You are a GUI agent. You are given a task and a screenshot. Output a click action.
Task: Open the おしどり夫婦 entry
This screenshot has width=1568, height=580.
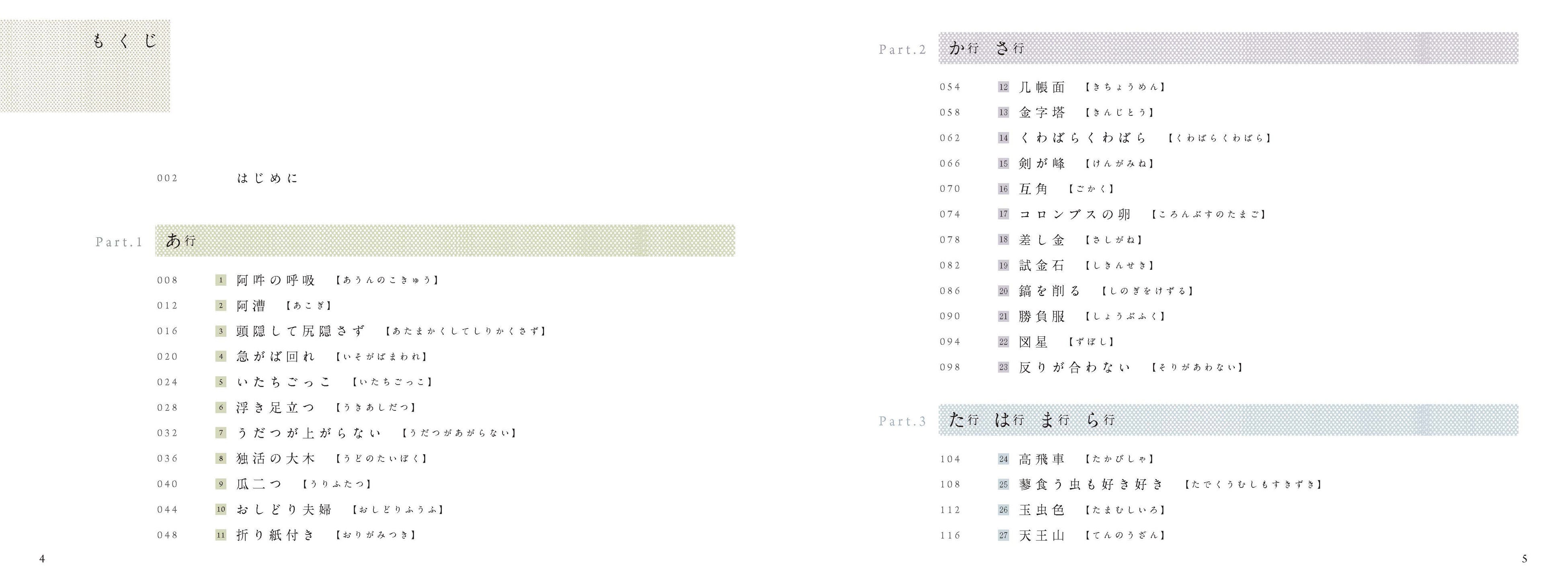284,509
